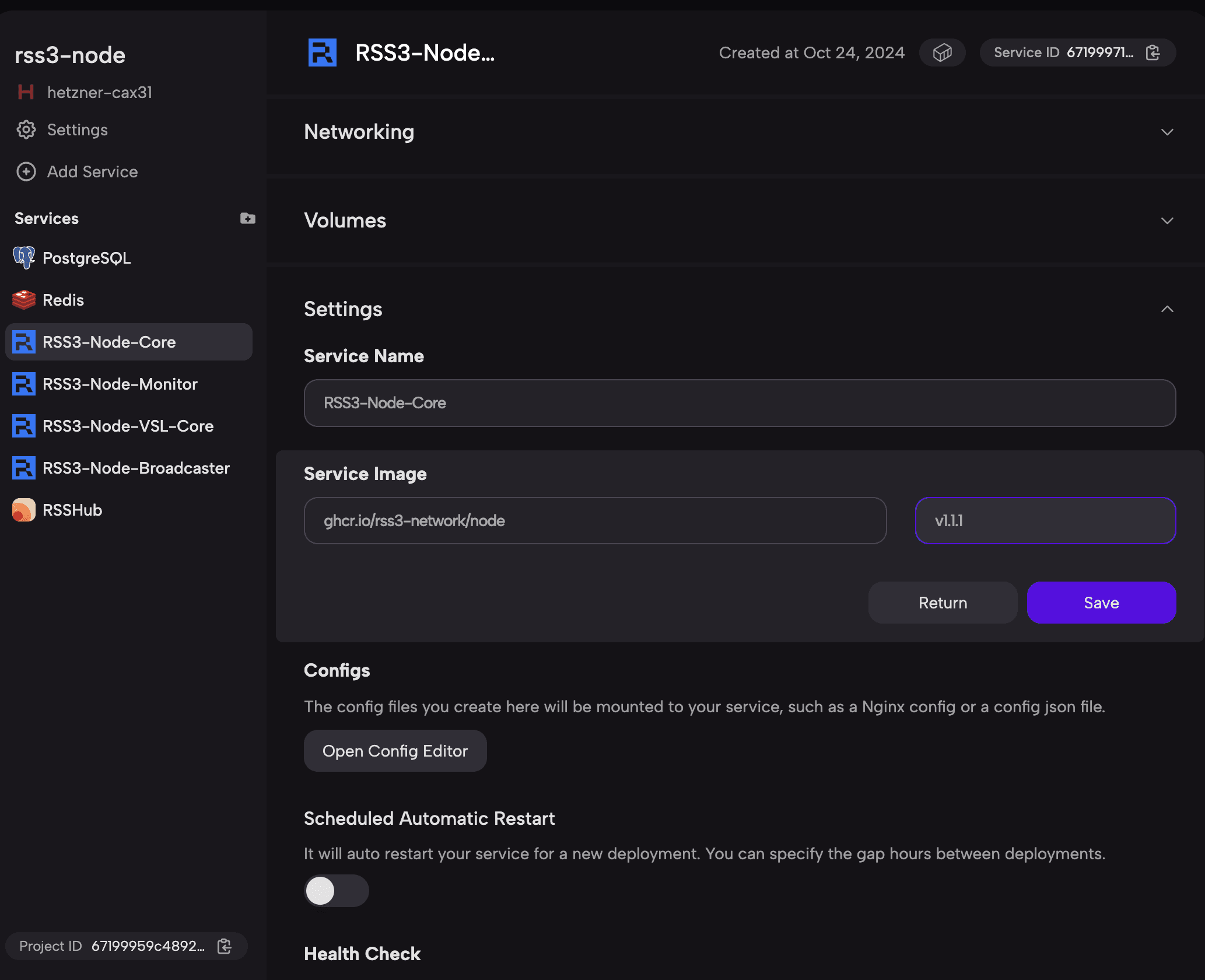Click the rss3-node project title
The image size is (1205, 980).
70,55
